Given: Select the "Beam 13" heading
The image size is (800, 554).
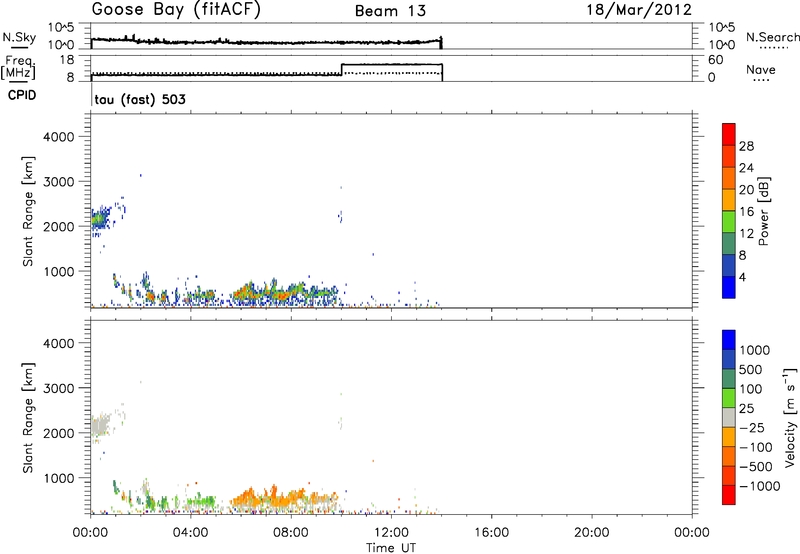Looking at the screenshot, I should tap(390, 11).
